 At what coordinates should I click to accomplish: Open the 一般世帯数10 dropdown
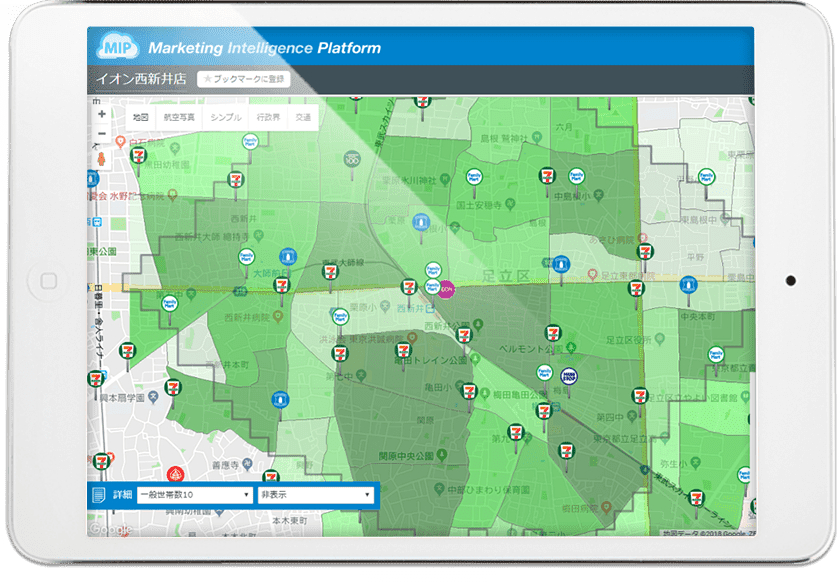coord(194,495)
